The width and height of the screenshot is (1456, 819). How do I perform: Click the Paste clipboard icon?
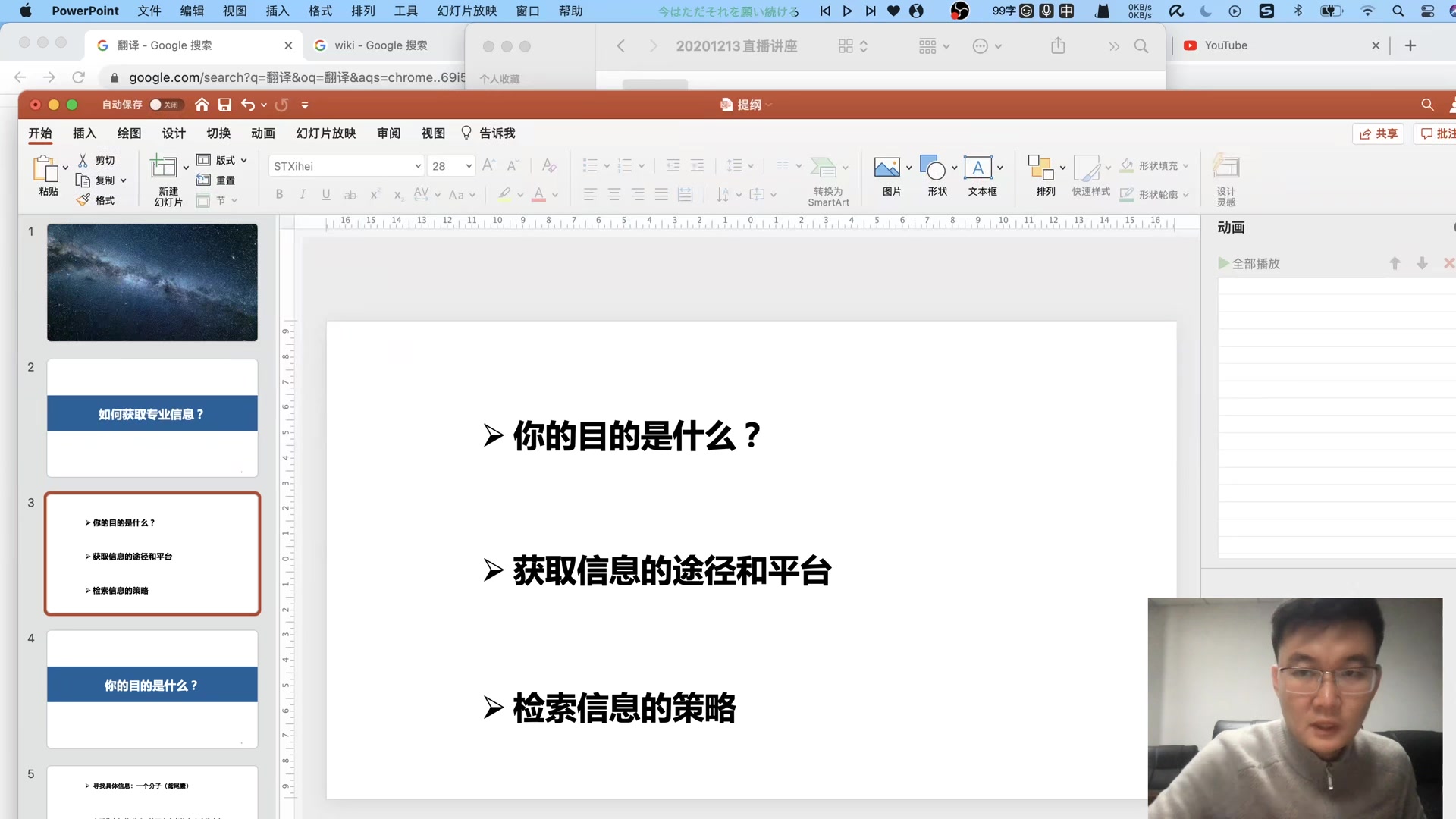(x=45, y=168)
